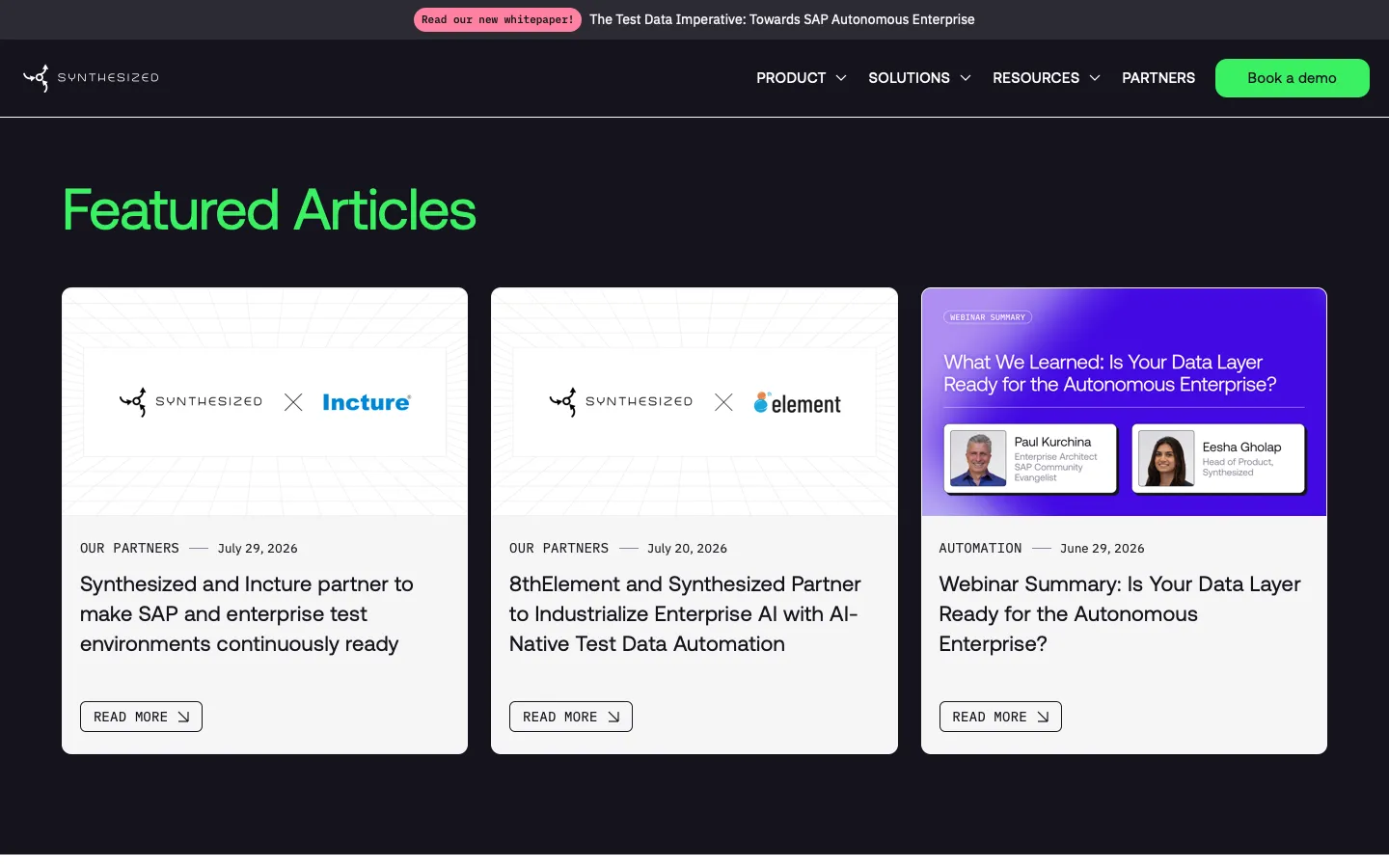1389x868 pixels.
Task: Open the PRODUCT menu
Action: pyautogui.click(x=791, y=78)
